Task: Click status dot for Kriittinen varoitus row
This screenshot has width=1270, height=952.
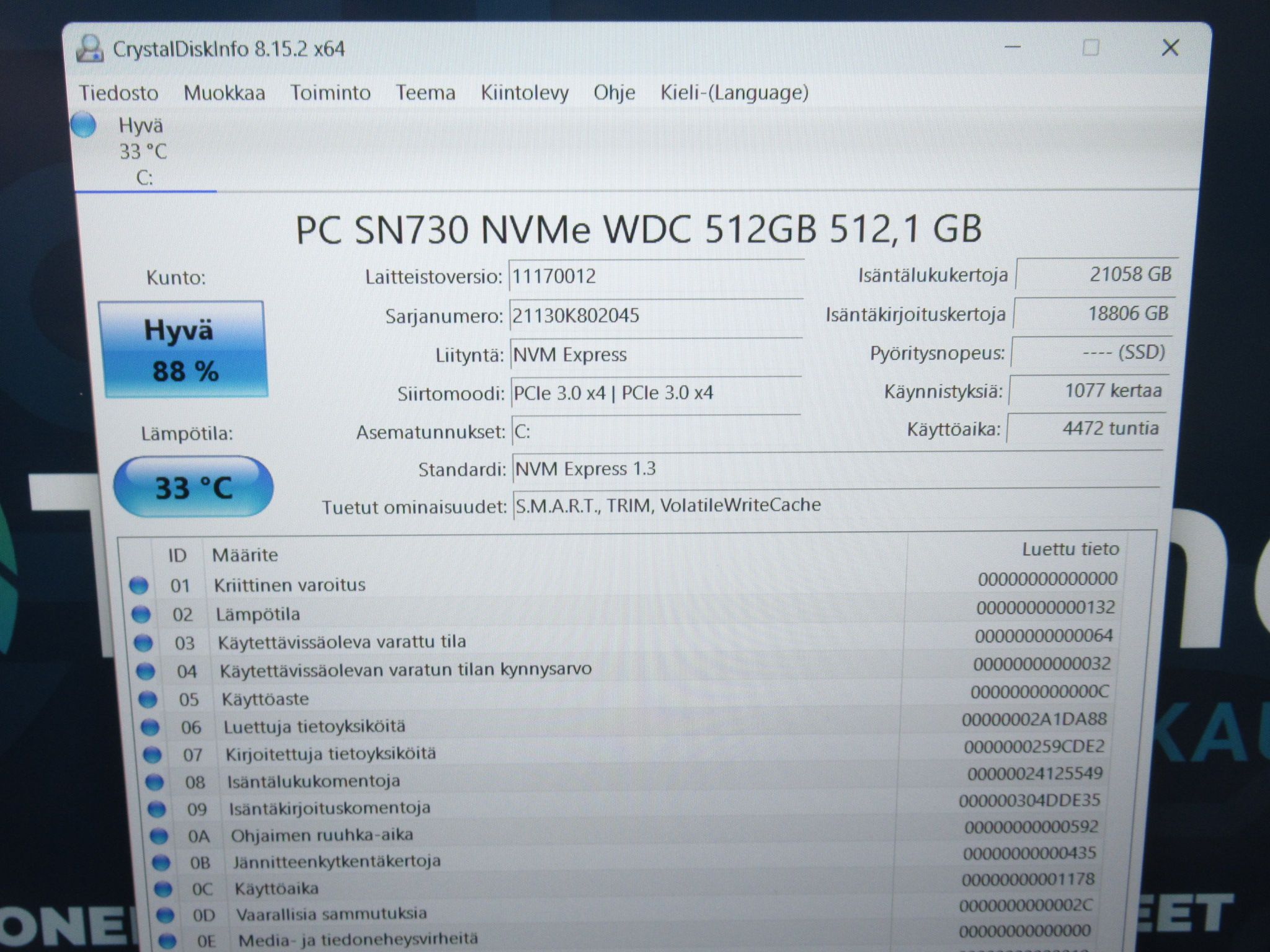Action: coord(139,585)
